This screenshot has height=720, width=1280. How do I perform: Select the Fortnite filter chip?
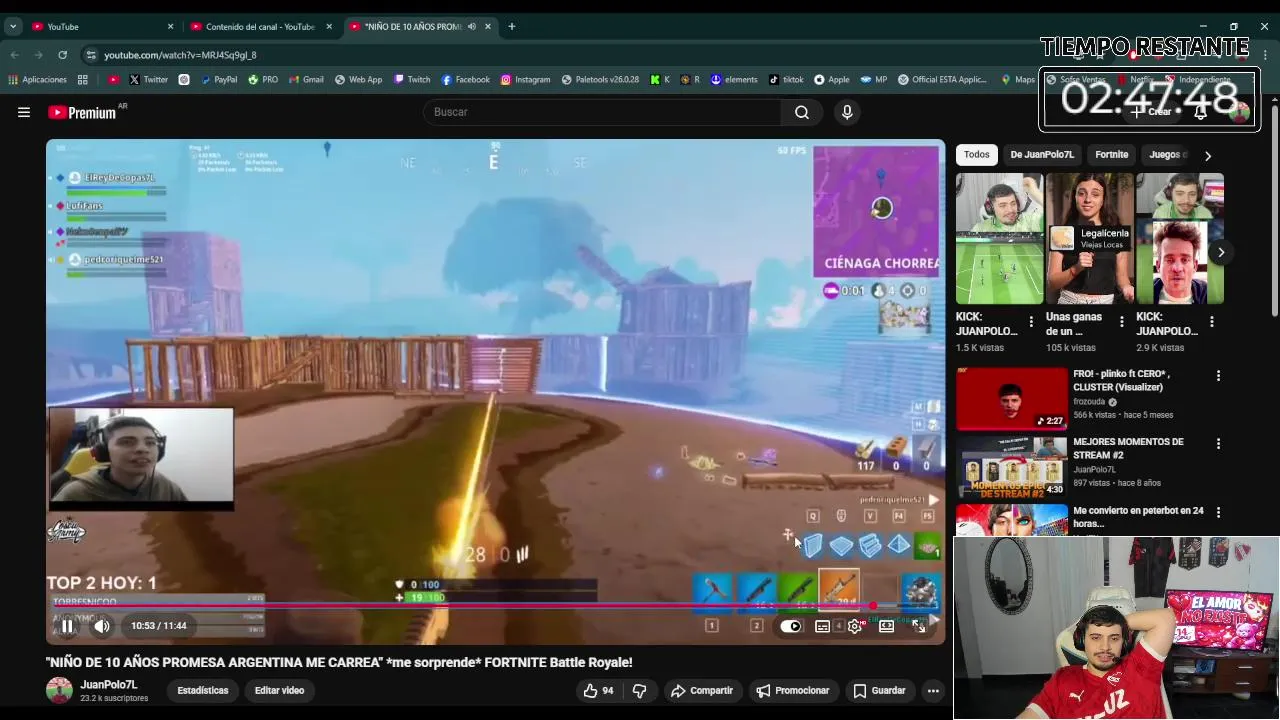tap(1111, 155)
